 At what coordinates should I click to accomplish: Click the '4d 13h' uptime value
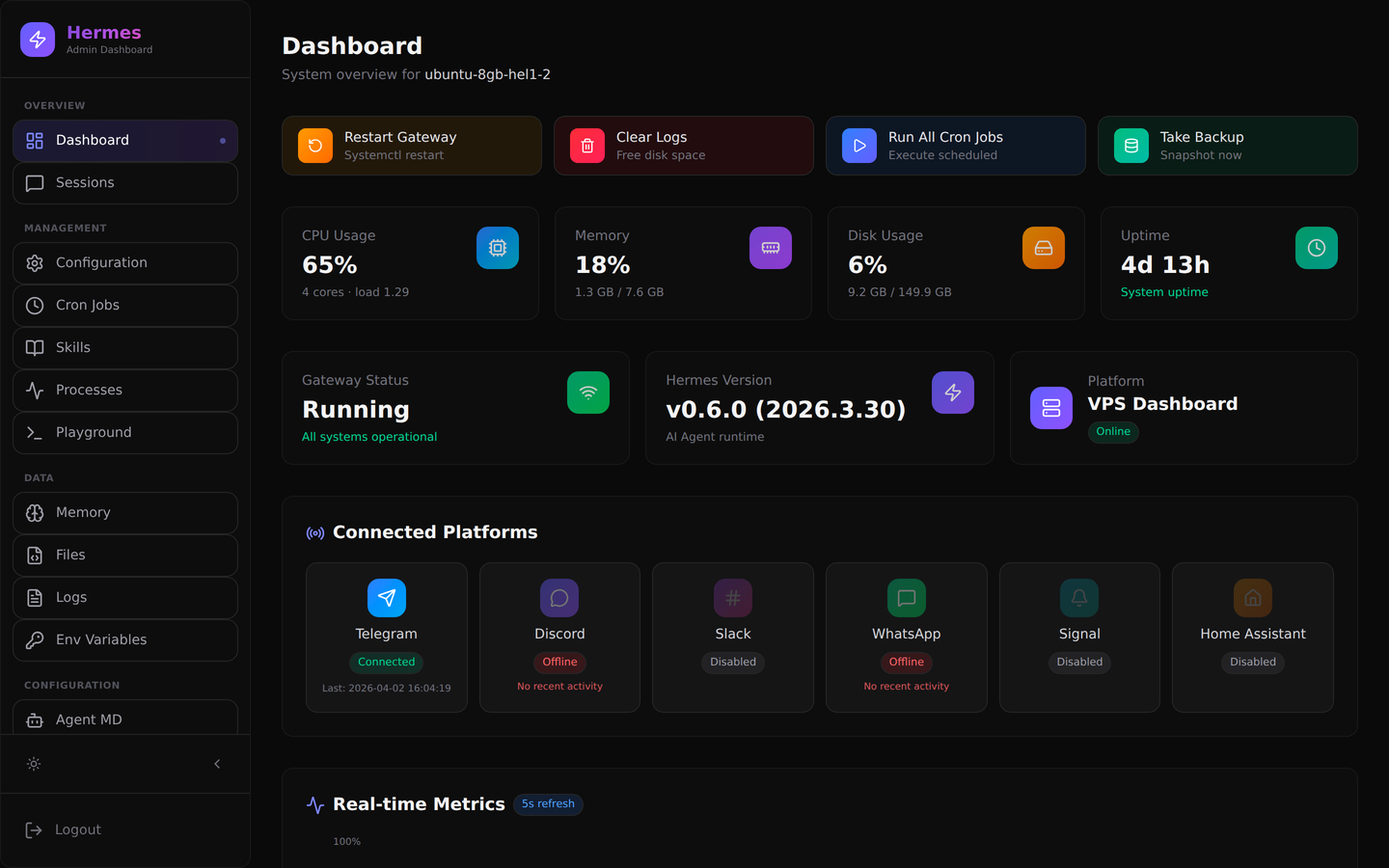coord(1165,265)
